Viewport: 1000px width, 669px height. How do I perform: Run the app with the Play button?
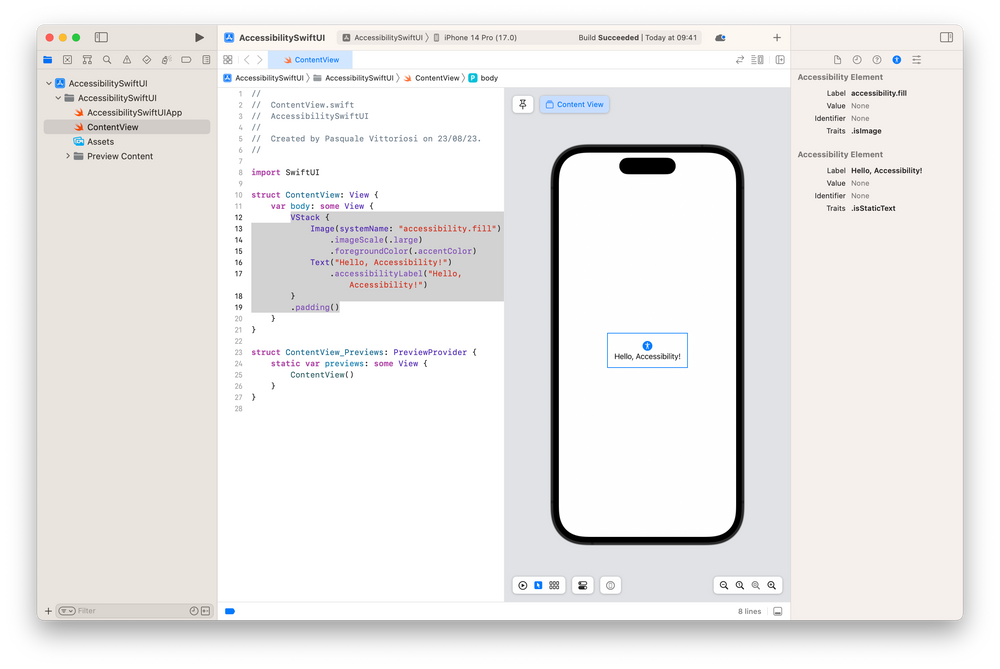click(x=198, y=37)
